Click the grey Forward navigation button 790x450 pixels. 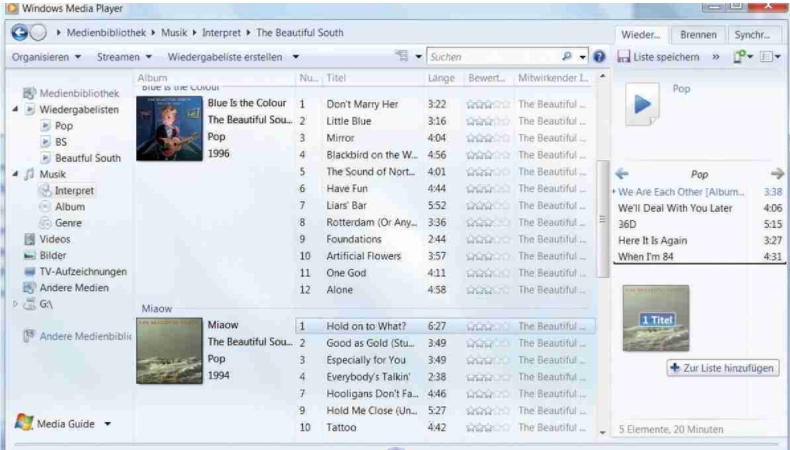click(x=38, y=33)
